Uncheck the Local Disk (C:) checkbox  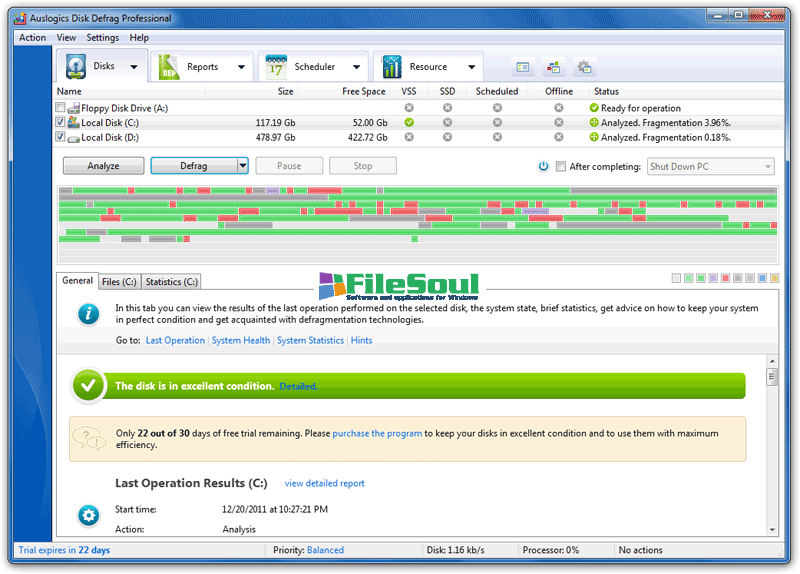coord(61,122)
